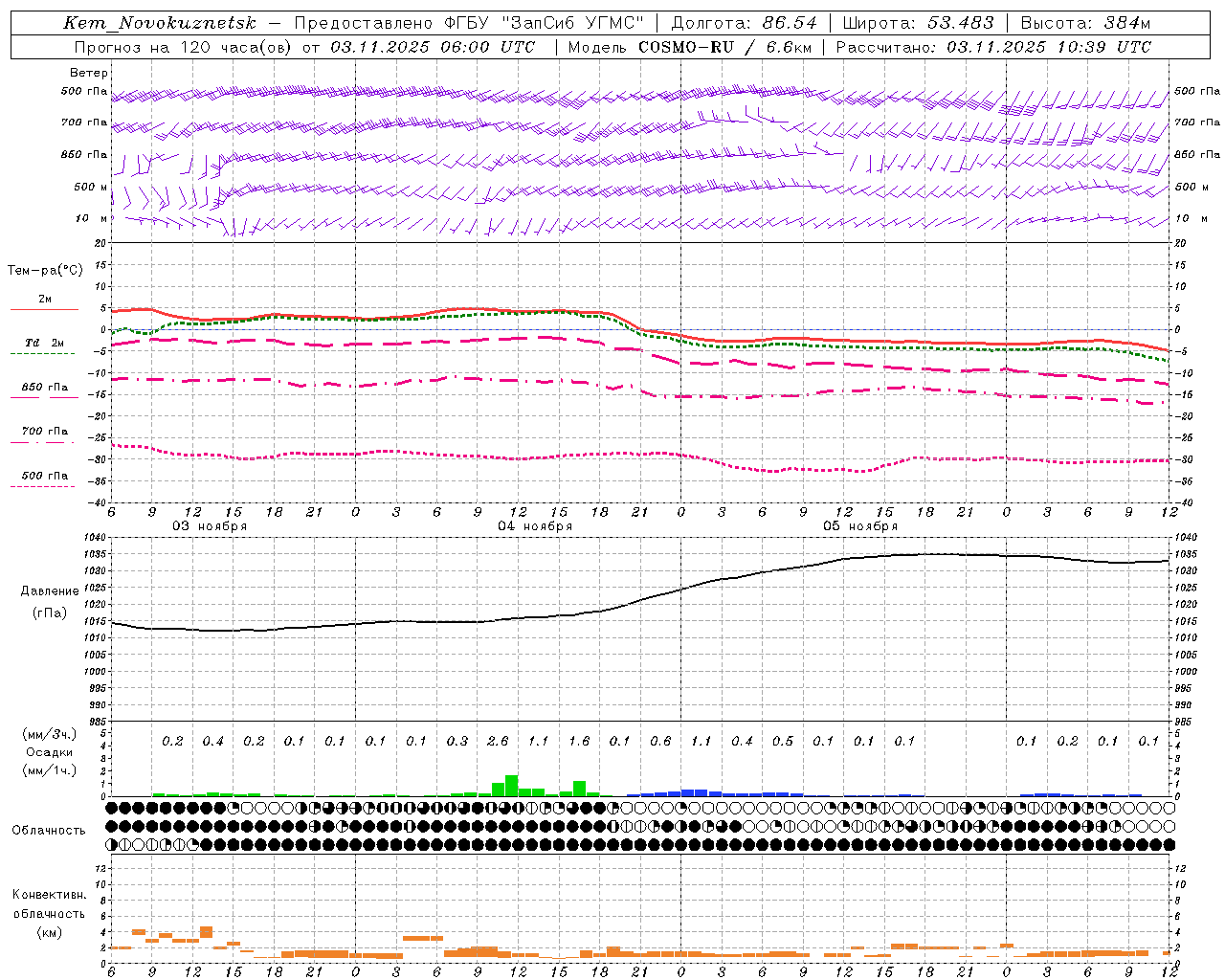1225x980 pixels.
Task: Click the left '850 гПа' wind level label
Action: tap(84, 154)
